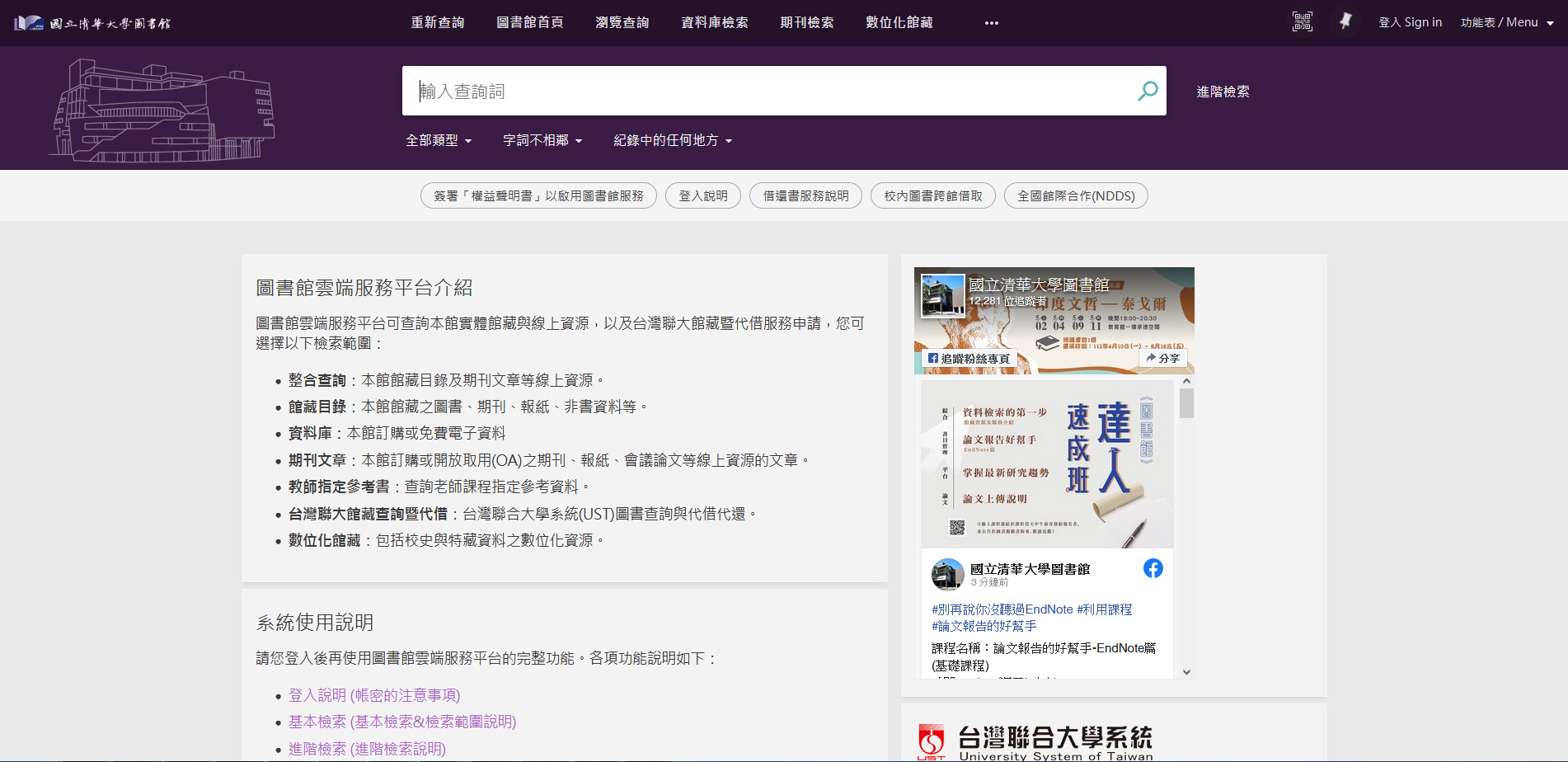Click the magnifier search icon
The image size is (1568, 762).
tap(1148, 91)
